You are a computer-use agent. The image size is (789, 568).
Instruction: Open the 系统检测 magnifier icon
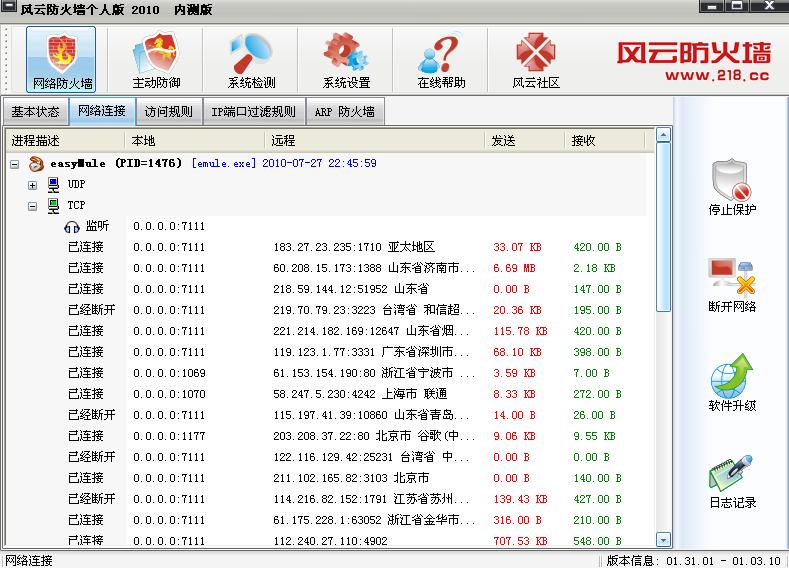[x=251, y=53]
